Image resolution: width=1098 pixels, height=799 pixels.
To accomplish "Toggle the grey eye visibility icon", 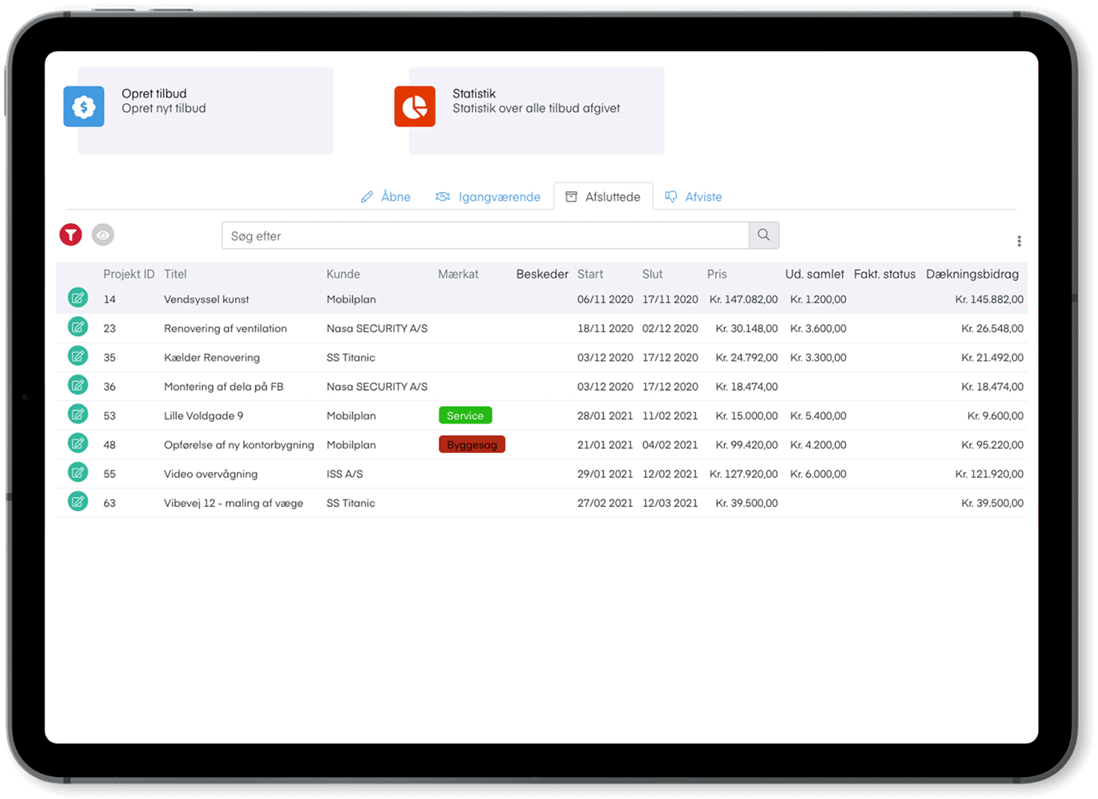I will [x=103, y=235].
